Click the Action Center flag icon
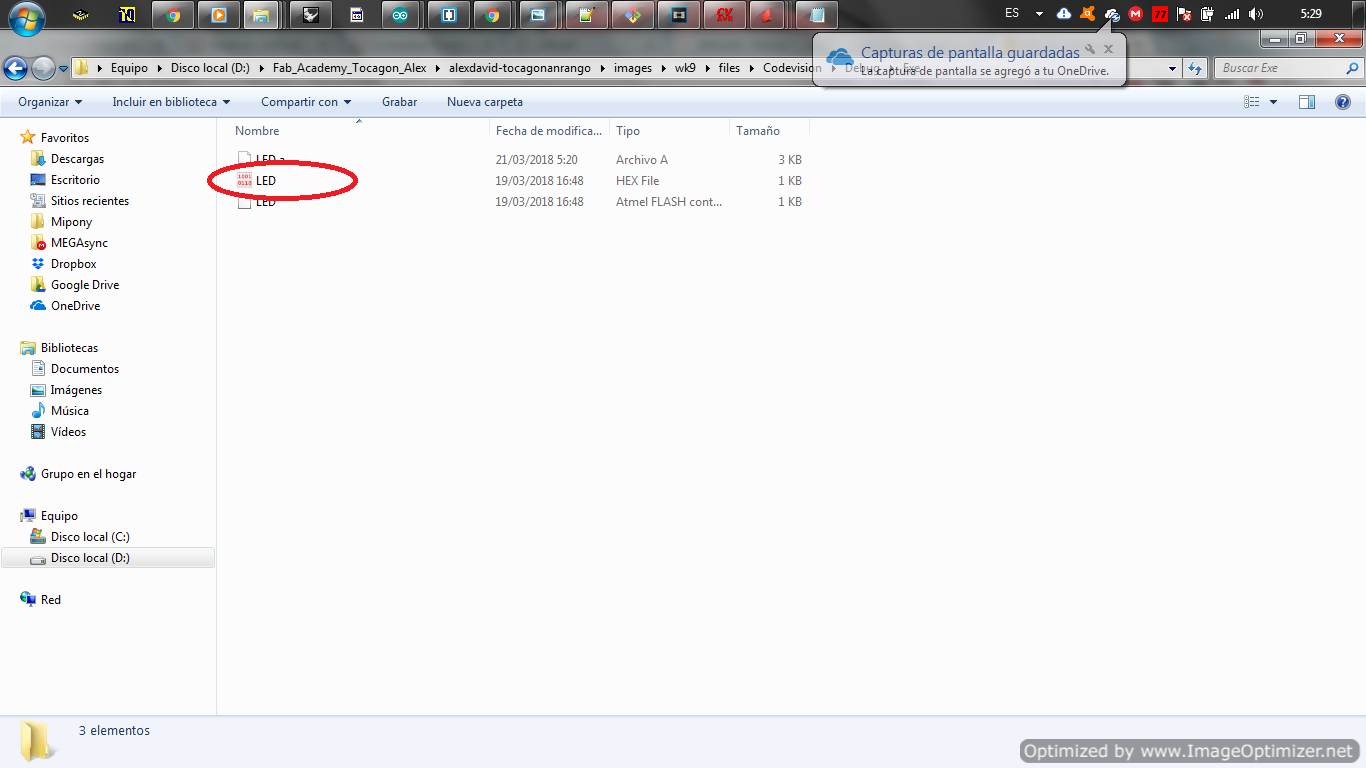Image resolution: width=1366 pixels, height=768 pixels. pyautogui.click(x=1184, y=14)
